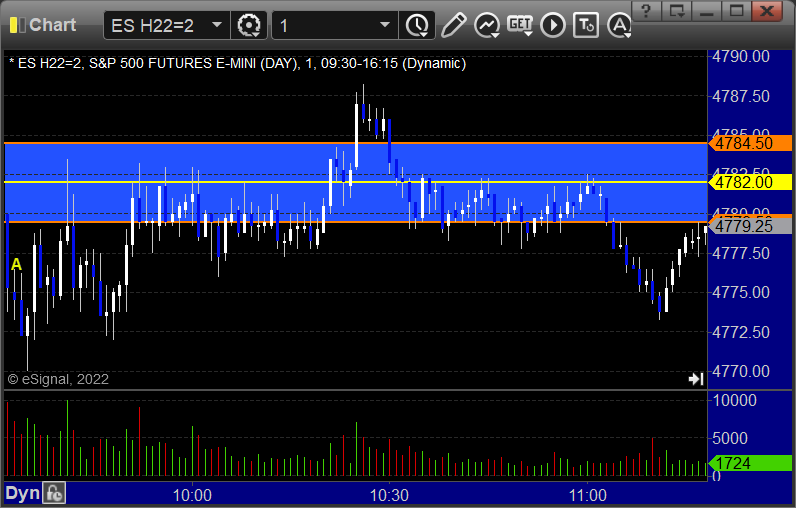Open the studies line-chart icon menu
The image size is (796, 508).
click(x=487, y=25)
